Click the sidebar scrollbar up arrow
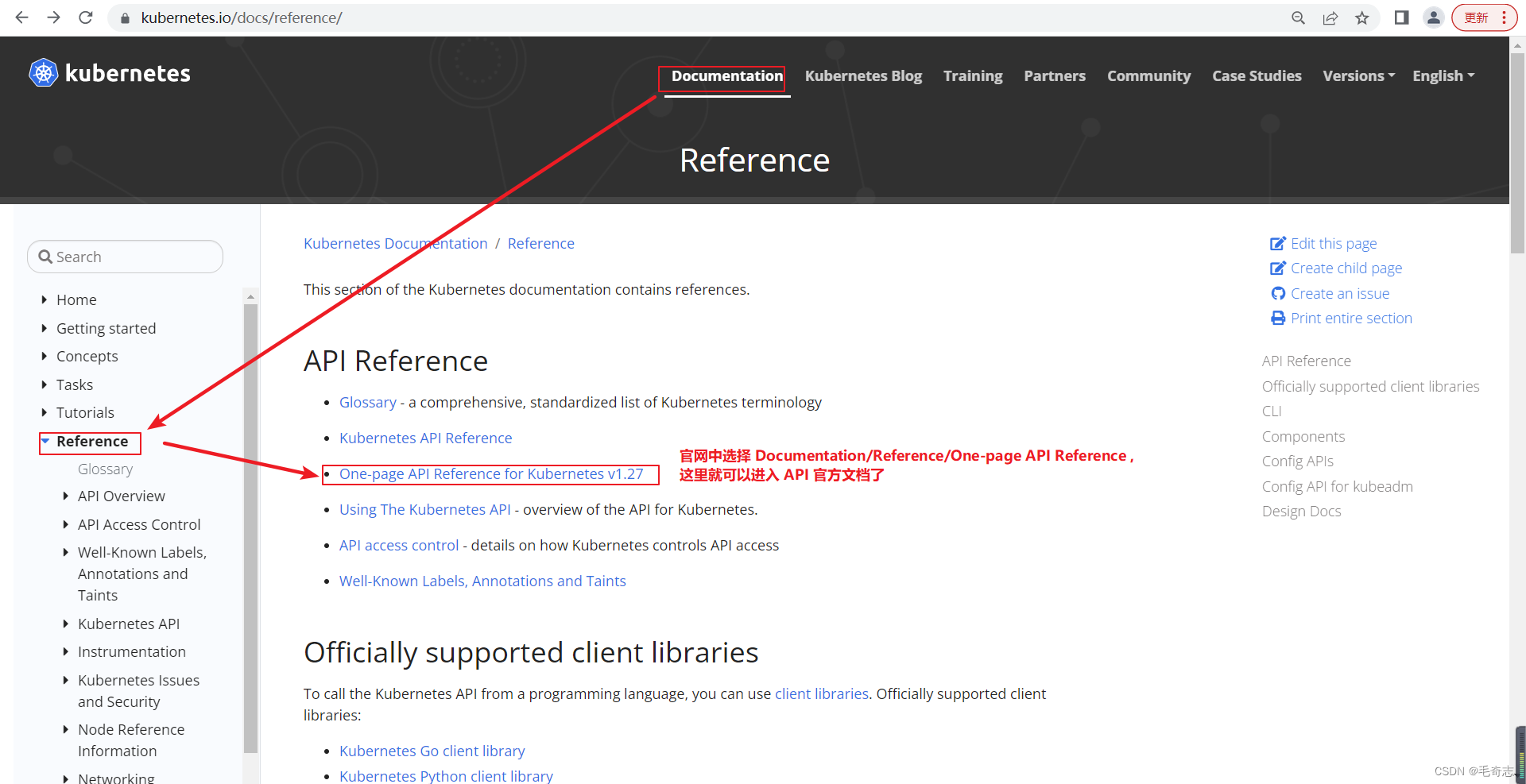This screenshot has width=1526, height=784. coord(250,295)
